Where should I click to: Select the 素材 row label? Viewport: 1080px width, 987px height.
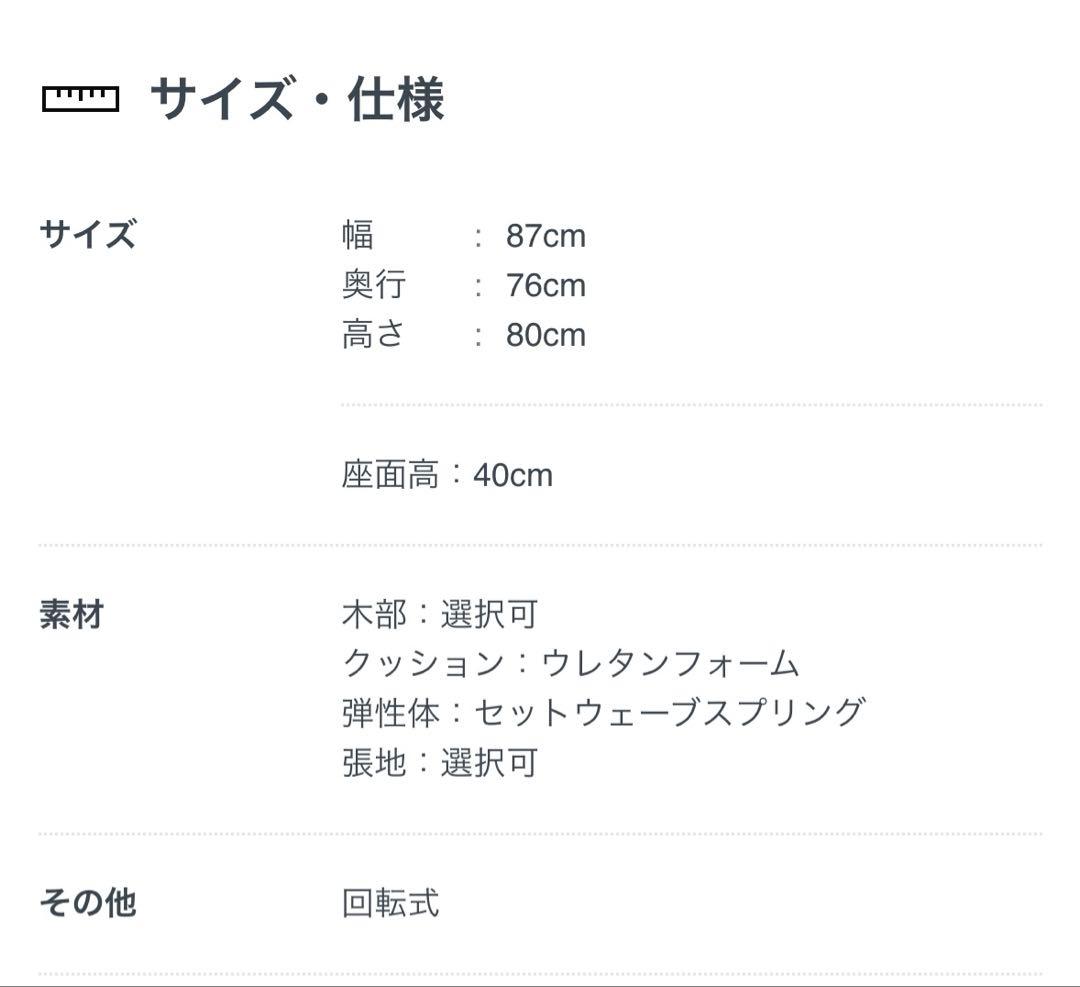71,614
